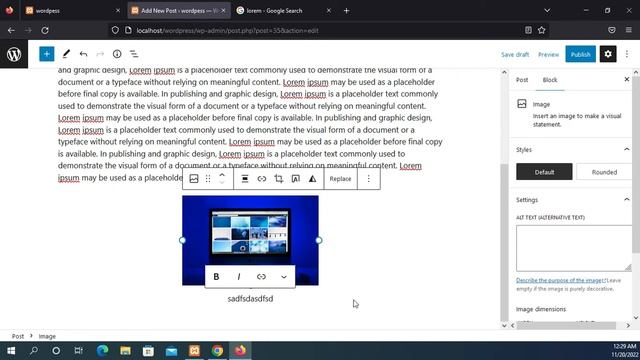640x360 pixels.
Task: Crop the image
Action: [279, 179]
